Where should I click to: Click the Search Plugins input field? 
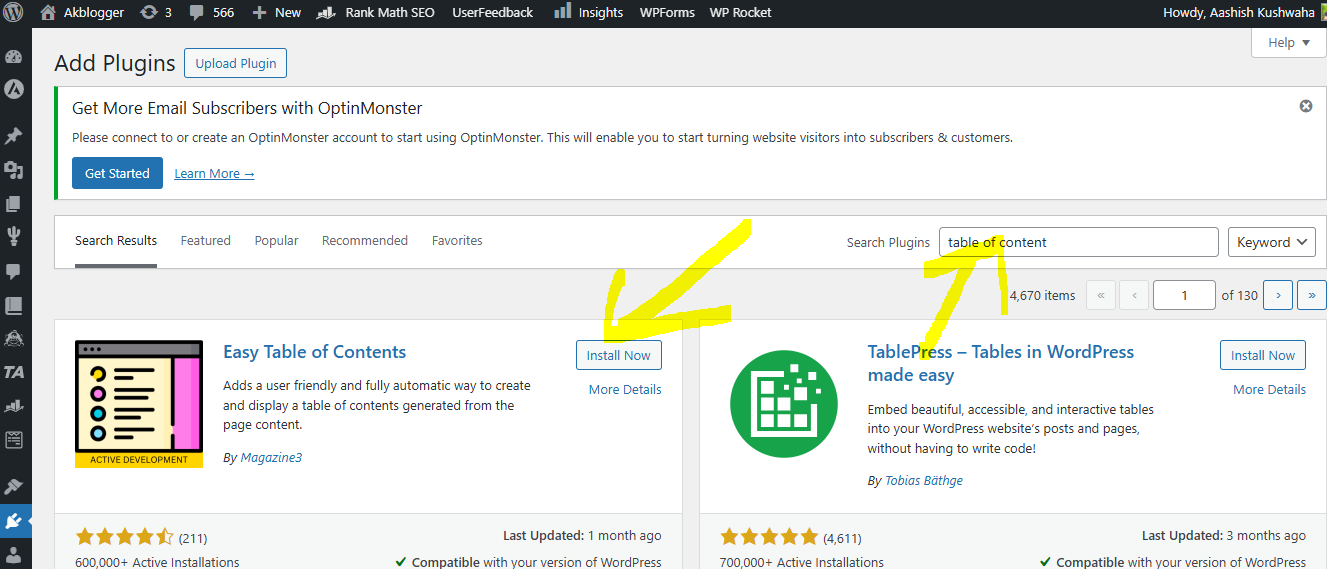[1079, 242]
